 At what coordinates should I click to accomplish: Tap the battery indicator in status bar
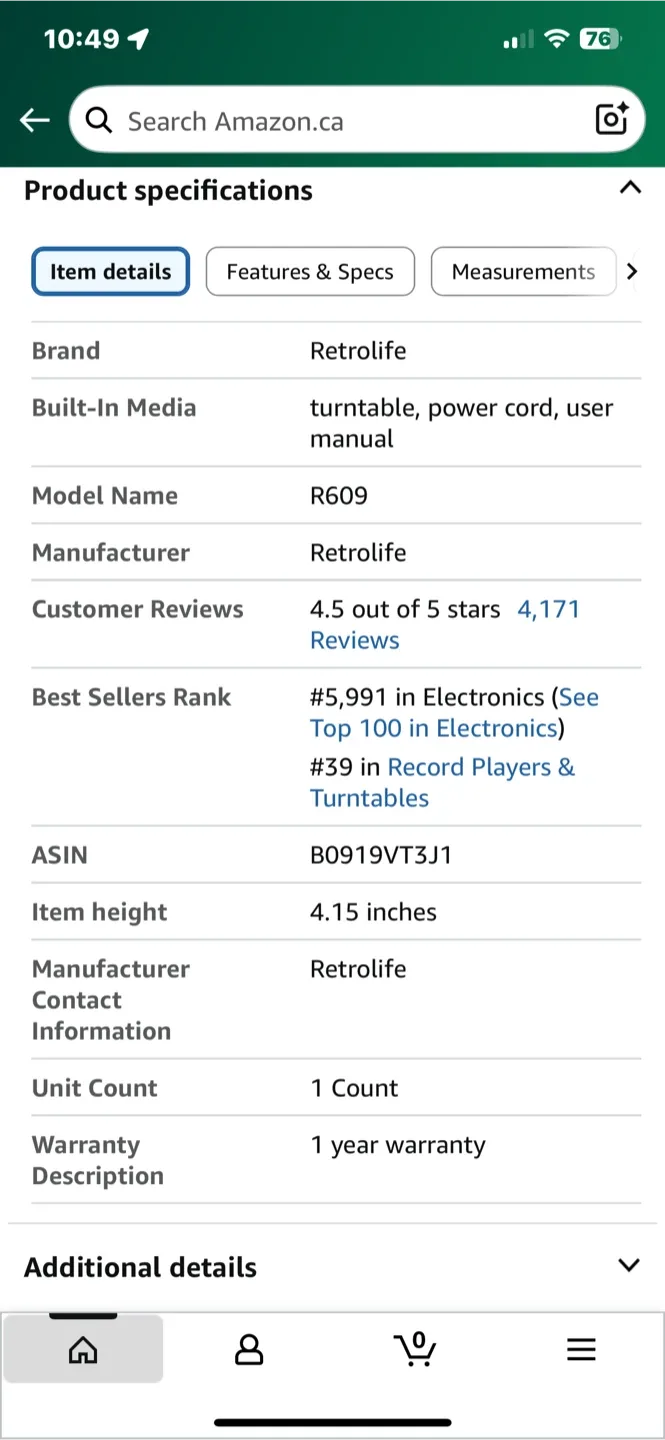pos(600,39)
